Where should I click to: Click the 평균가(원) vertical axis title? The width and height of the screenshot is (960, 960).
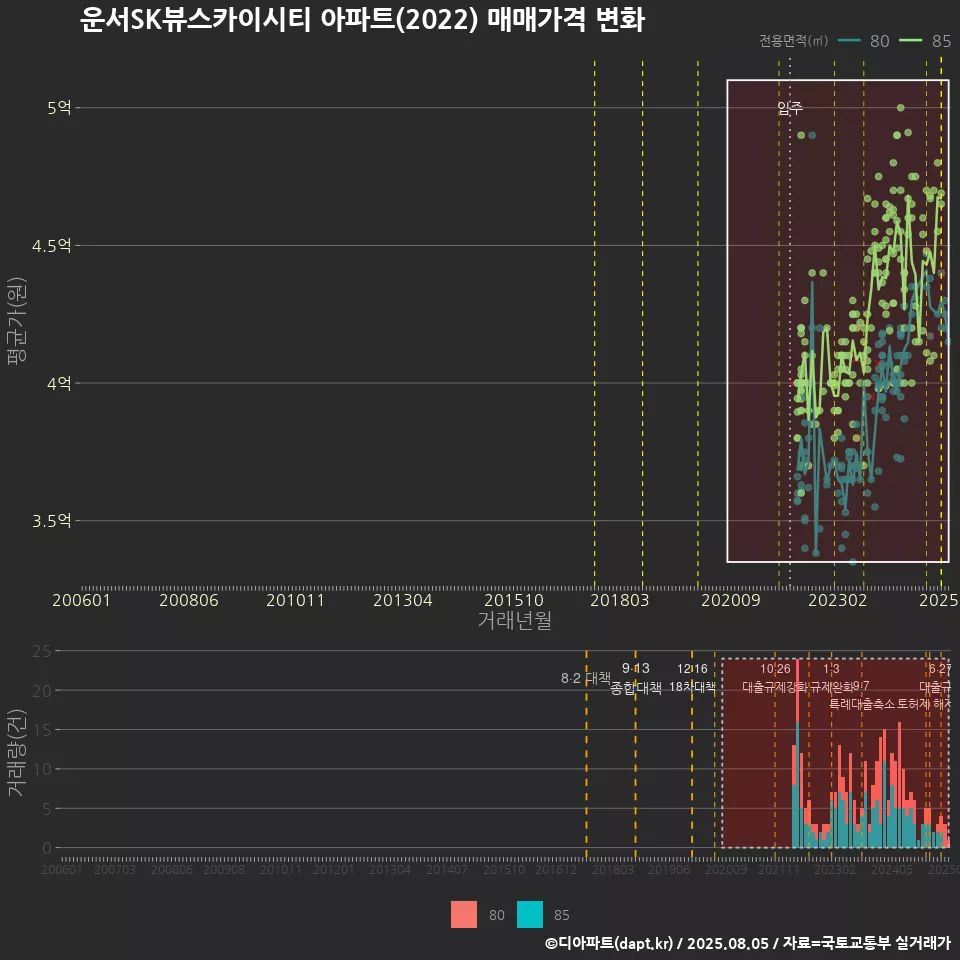pyautogui.click(x=16, y=321)
